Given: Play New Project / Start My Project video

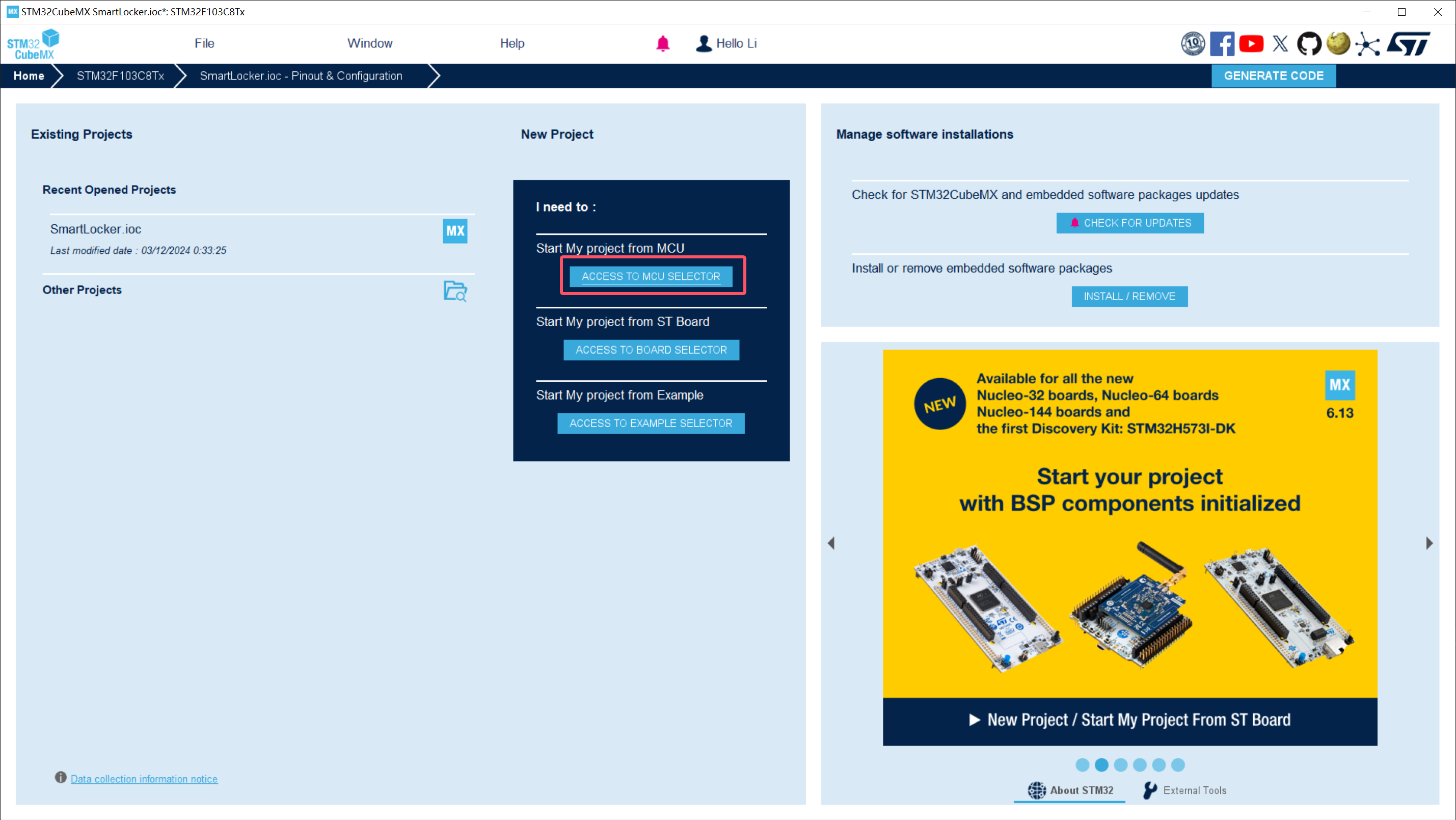Looking at the screenshot, I should coord(1130,721).
